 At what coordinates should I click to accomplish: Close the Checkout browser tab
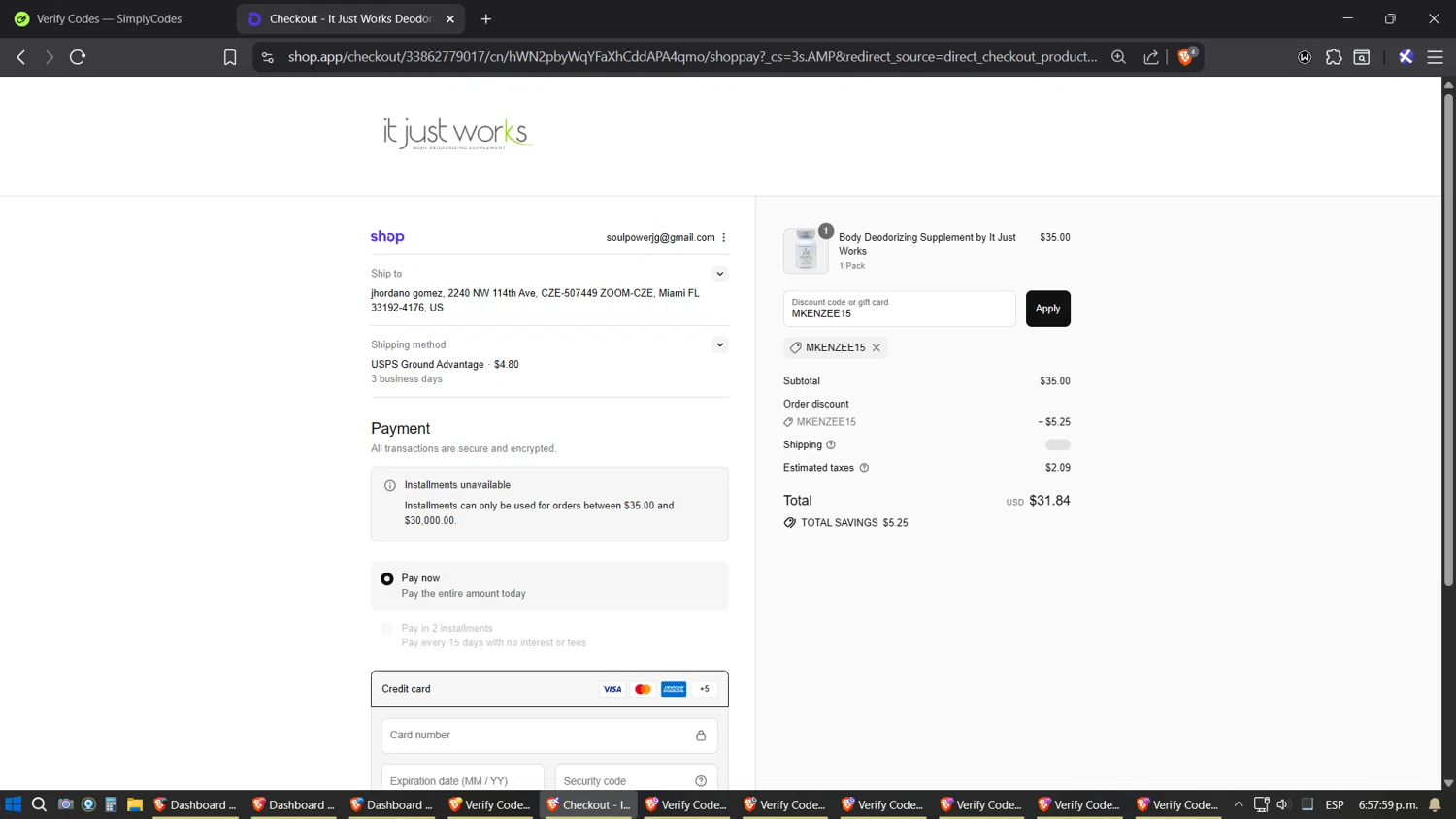coord(450,18)
